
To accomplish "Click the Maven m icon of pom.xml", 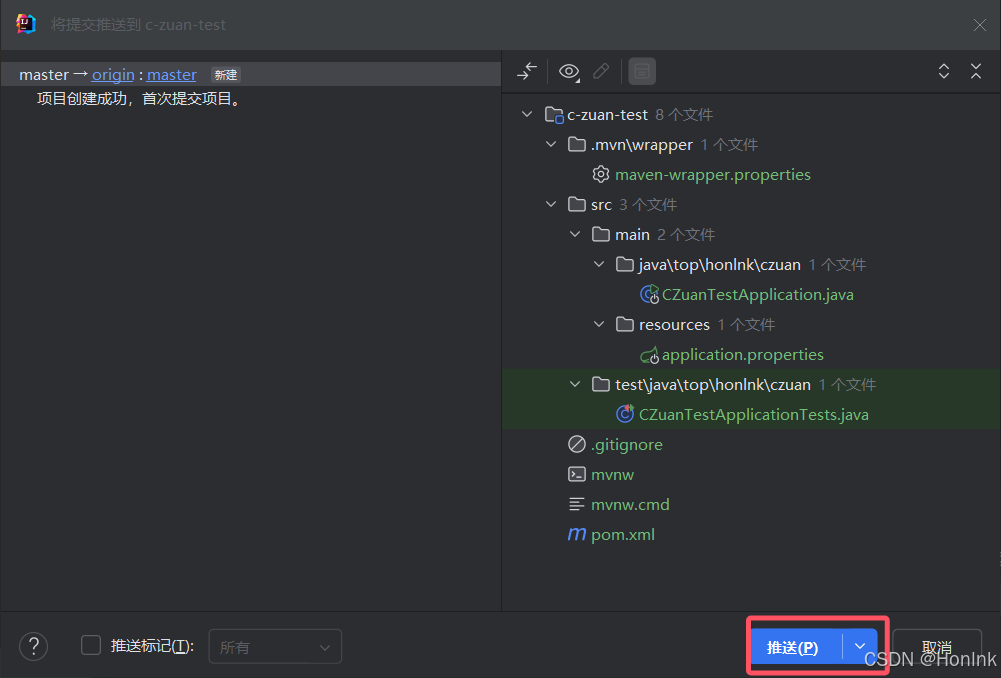I will (x=576, y=534).
